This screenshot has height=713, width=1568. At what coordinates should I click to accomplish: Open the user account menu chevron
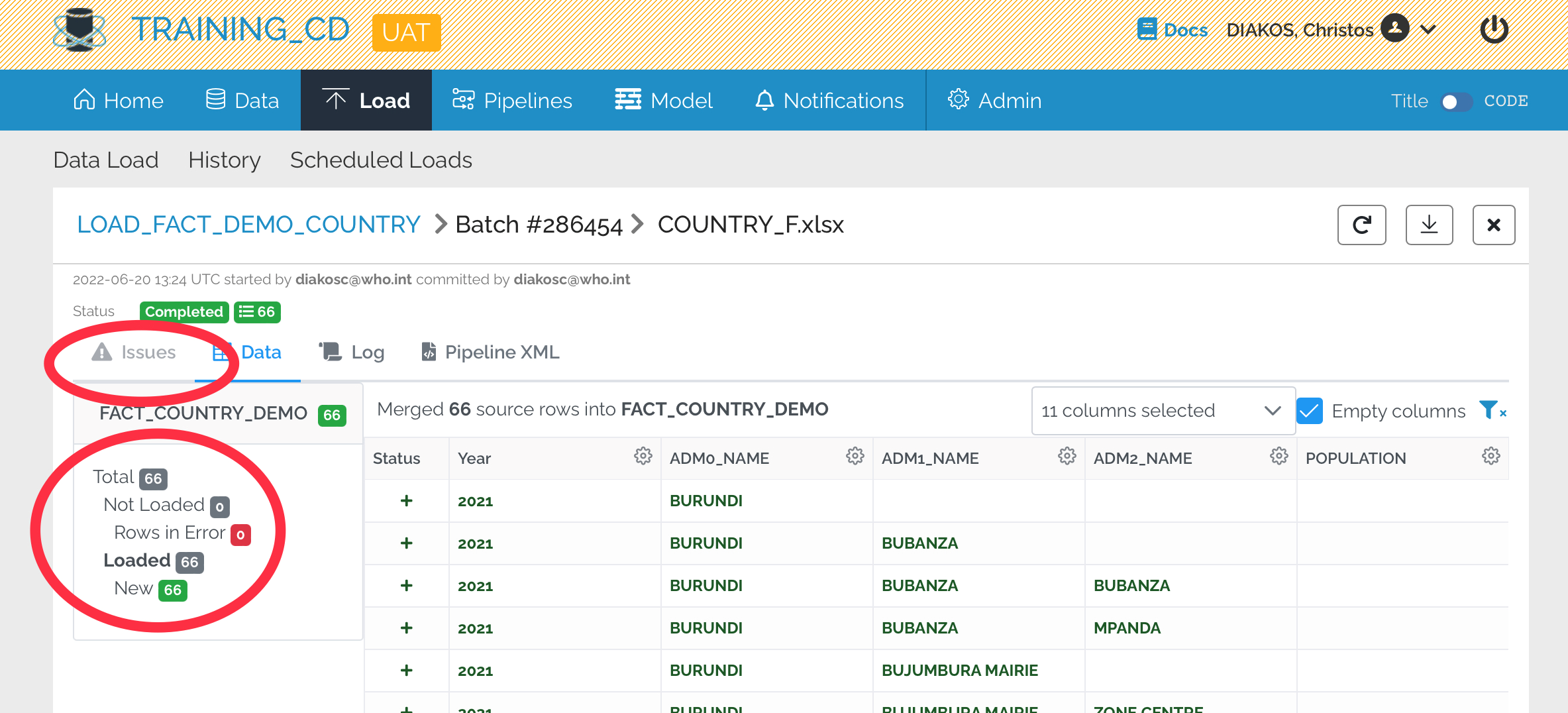1428,30
